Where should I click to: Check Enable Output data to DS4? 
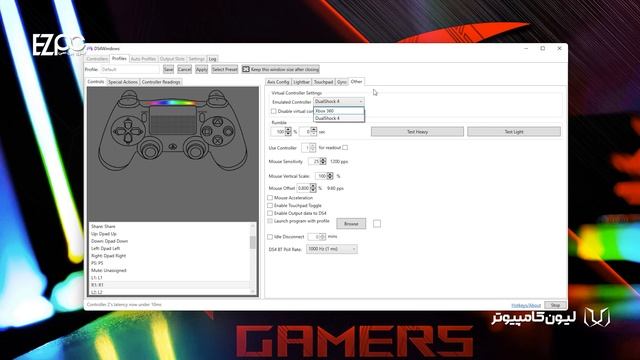270,213
